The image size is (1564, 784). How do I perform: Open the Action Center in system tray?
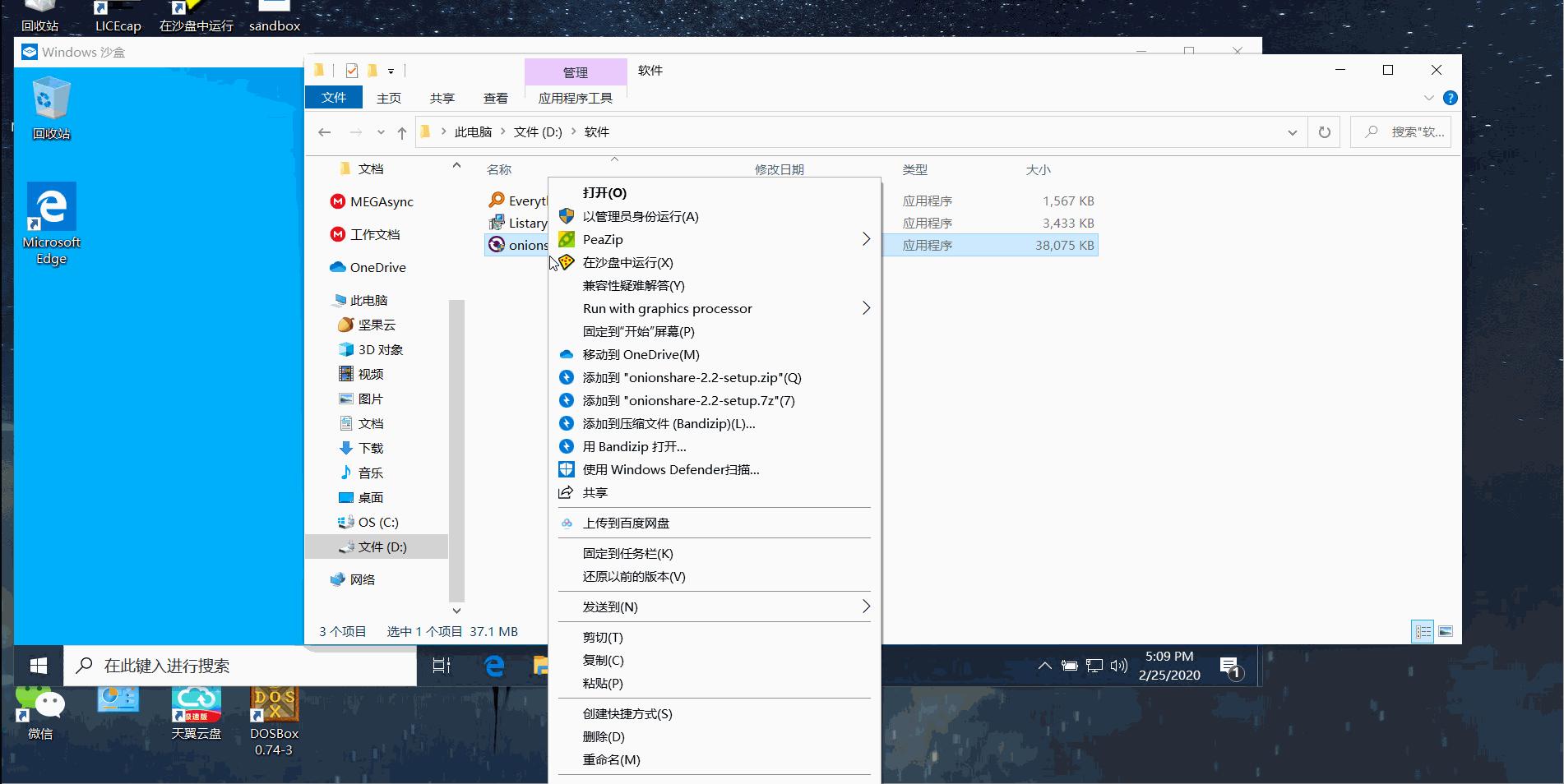point(1230,666)
